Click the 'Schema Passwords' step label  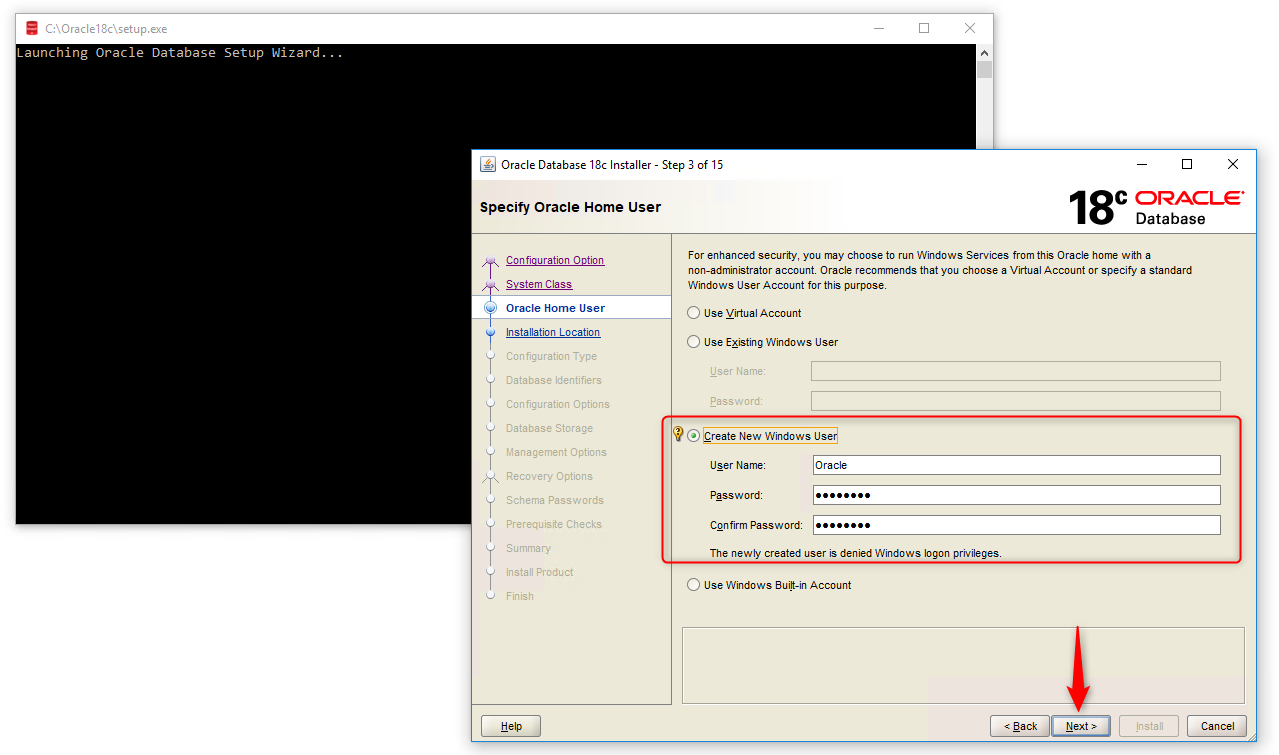[555, 500]
